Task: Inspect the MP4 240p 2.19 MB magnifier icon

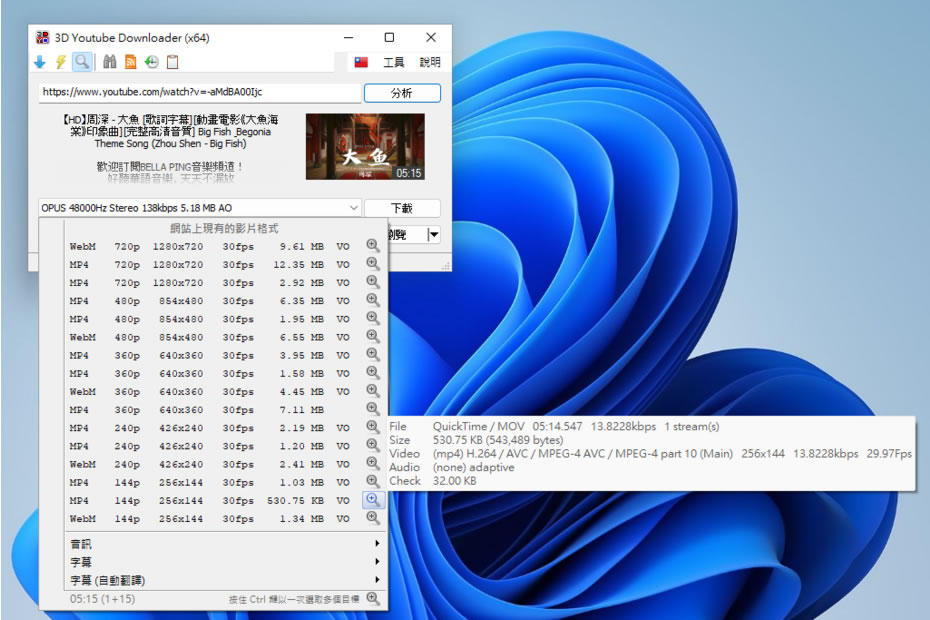Action: pyautogui.click(x=372, y=427)
